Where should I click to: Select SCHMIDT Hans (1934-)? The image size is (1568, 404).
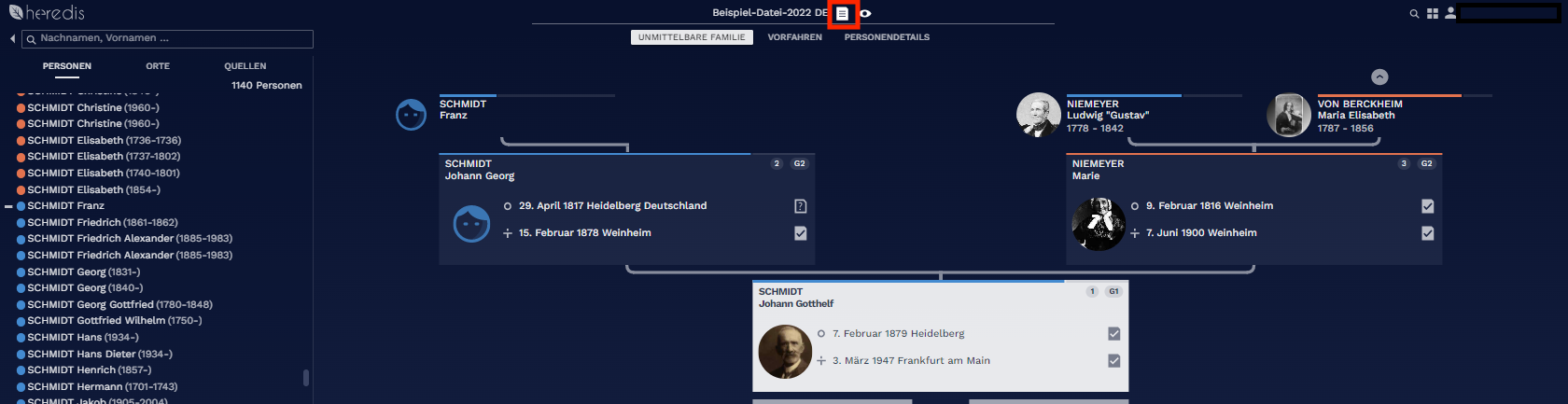(x=83, y=337)
